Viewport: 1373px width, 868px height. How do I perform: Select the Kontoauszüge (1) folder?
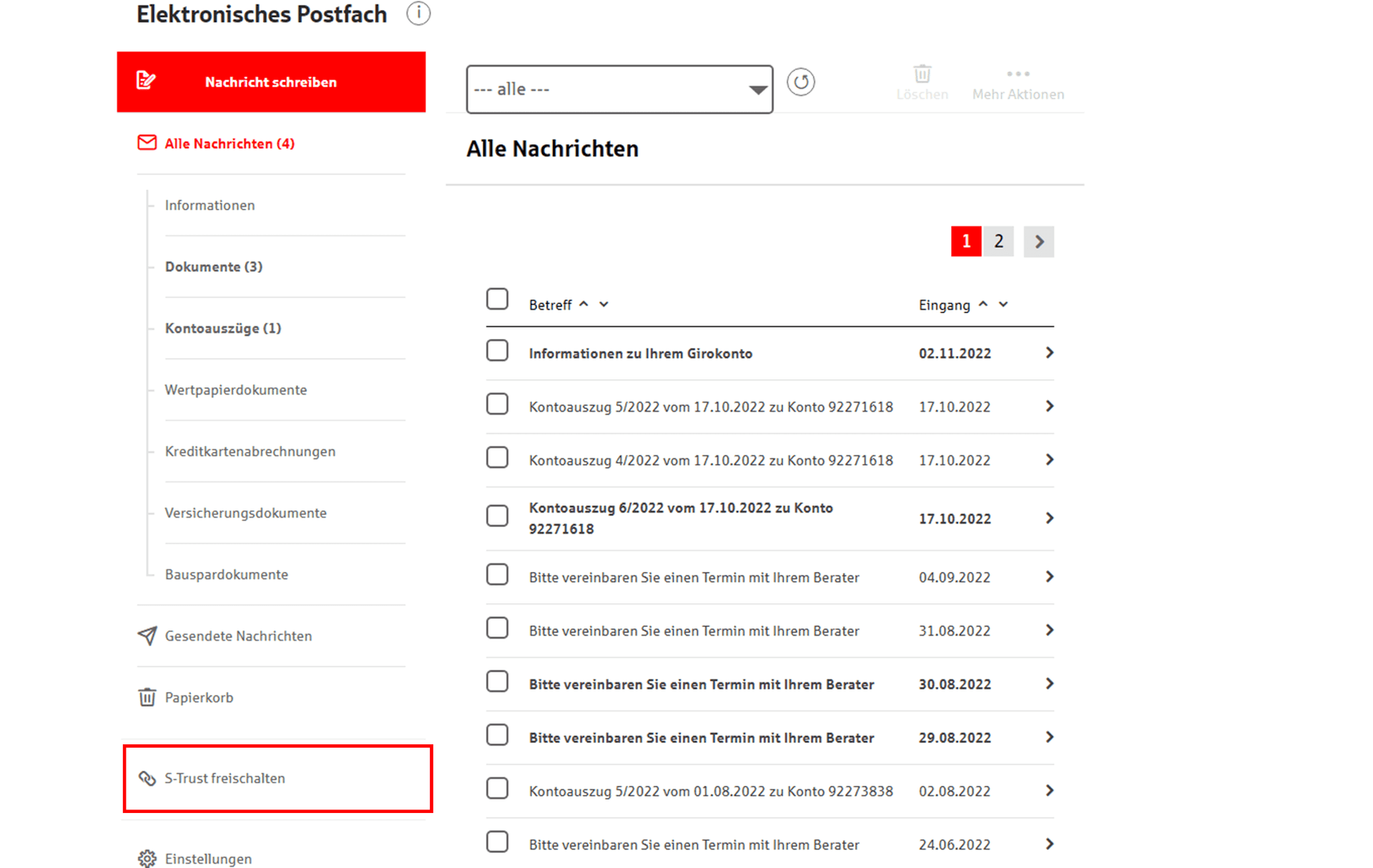[223, 328]
